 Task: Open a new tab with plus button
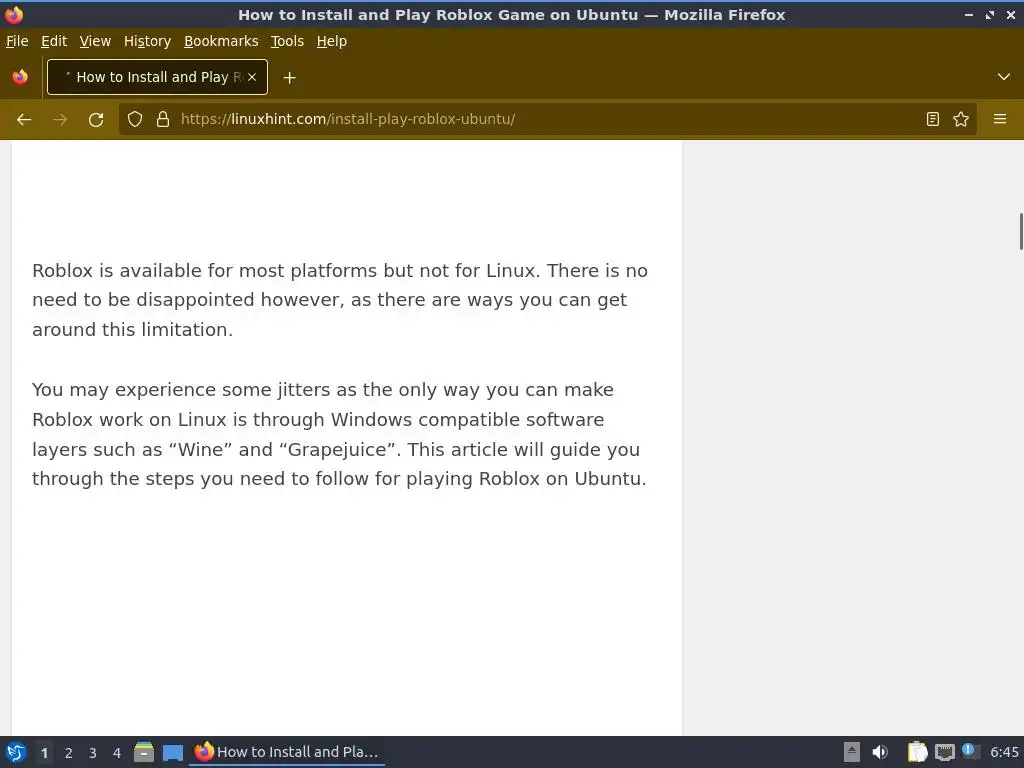(289, 78)
